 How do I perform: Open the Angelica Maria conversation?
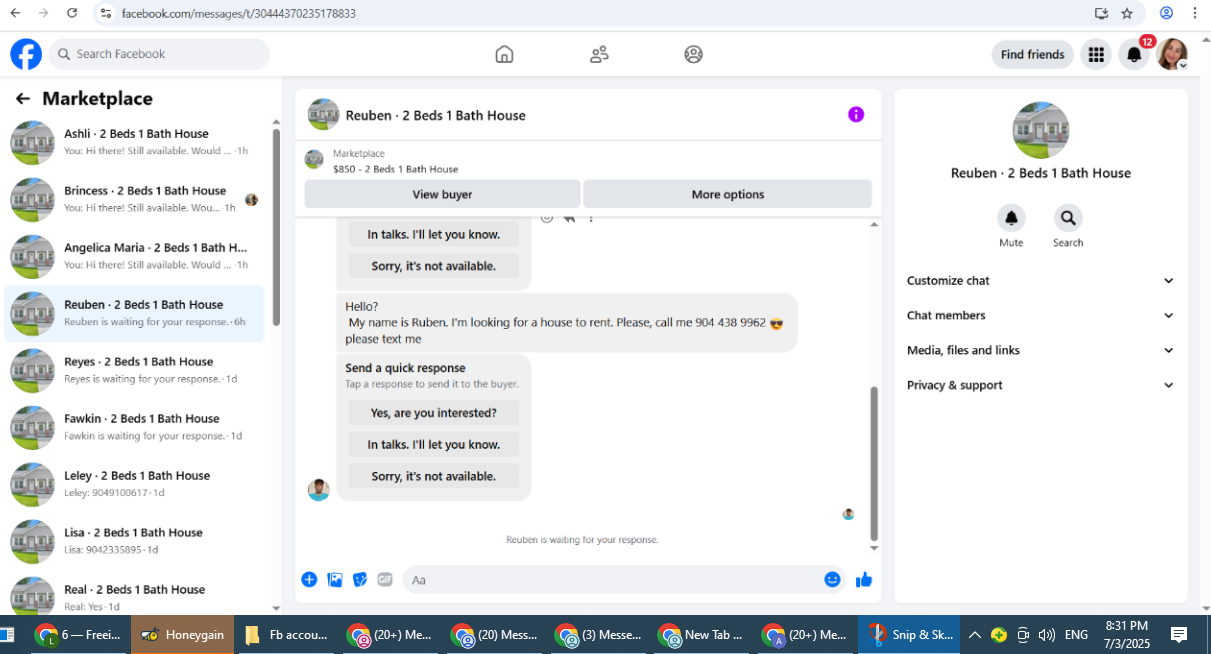click(135, 256)
